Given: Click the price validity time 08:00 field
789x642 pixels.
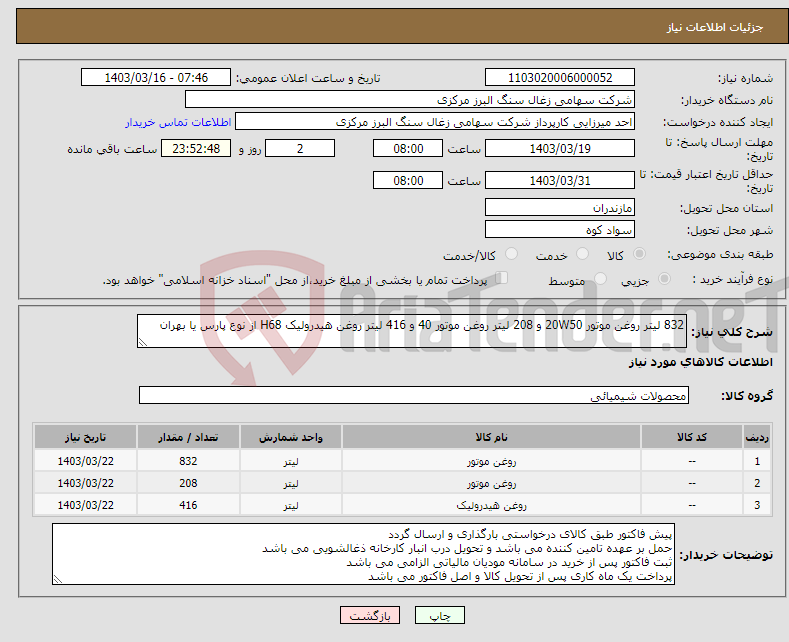Looking at the screenshot, I should [x=408, y=180].
